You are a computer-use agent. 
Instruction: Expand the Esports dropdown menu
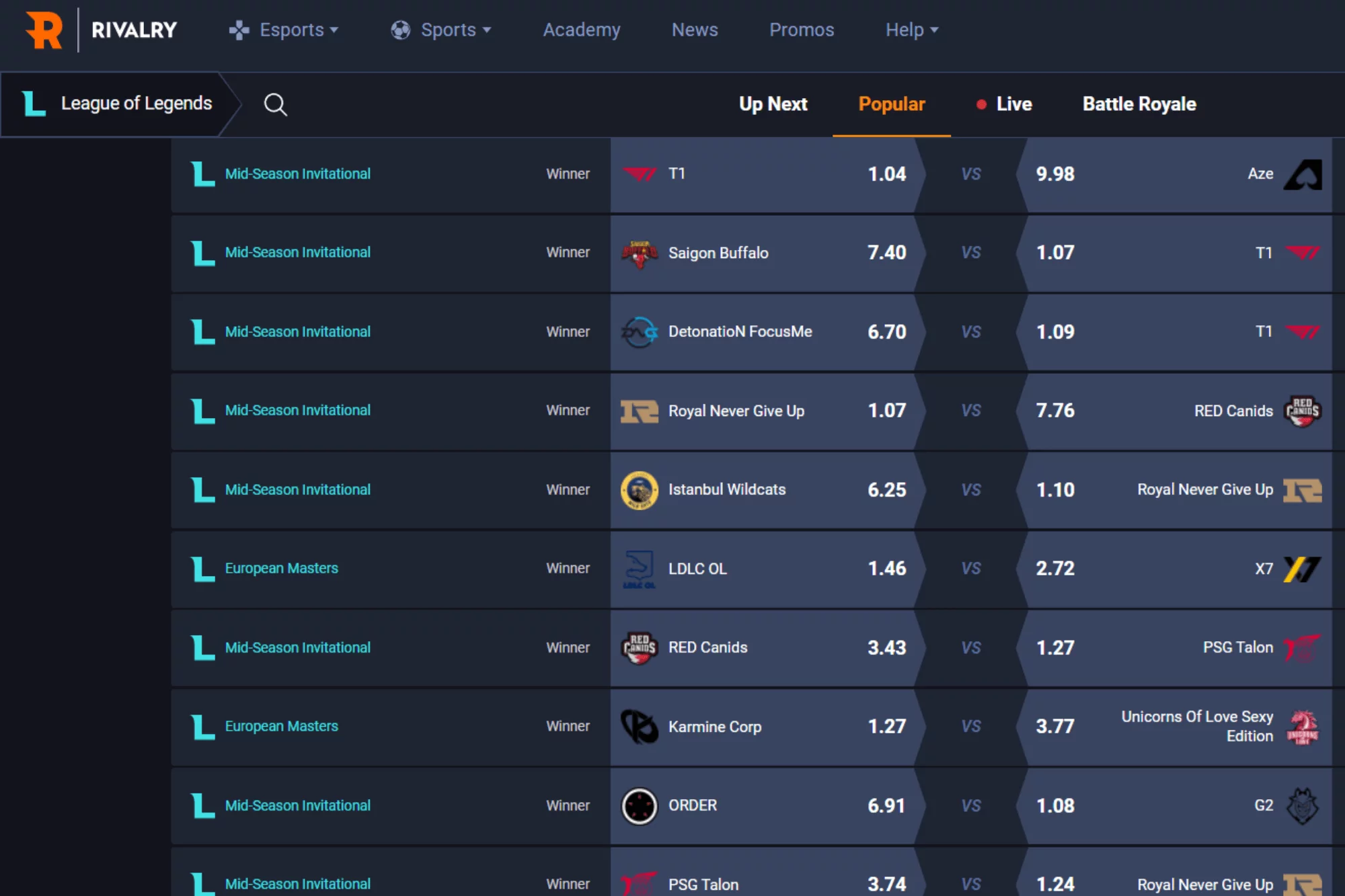[x=284, y=30]
